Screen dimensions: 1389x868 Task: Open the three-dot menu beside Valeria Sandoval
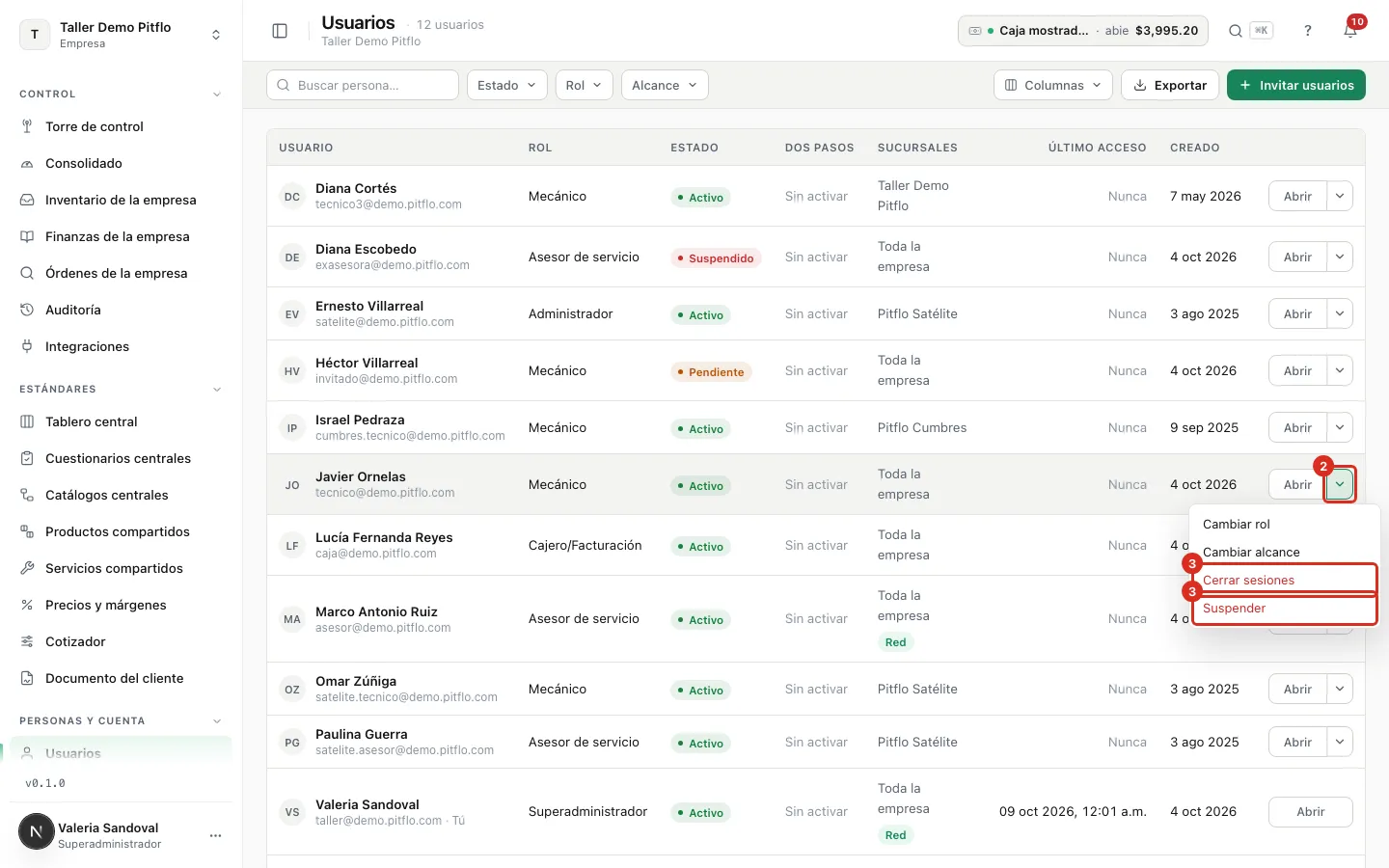click(x=216, y=835)
